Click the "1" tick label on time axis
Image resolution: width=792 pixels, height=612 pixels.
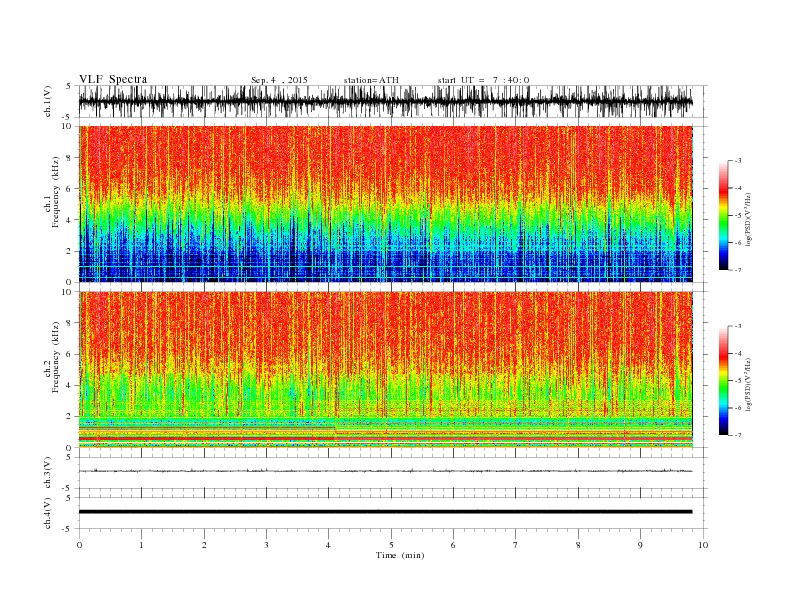tap(141, 545)
